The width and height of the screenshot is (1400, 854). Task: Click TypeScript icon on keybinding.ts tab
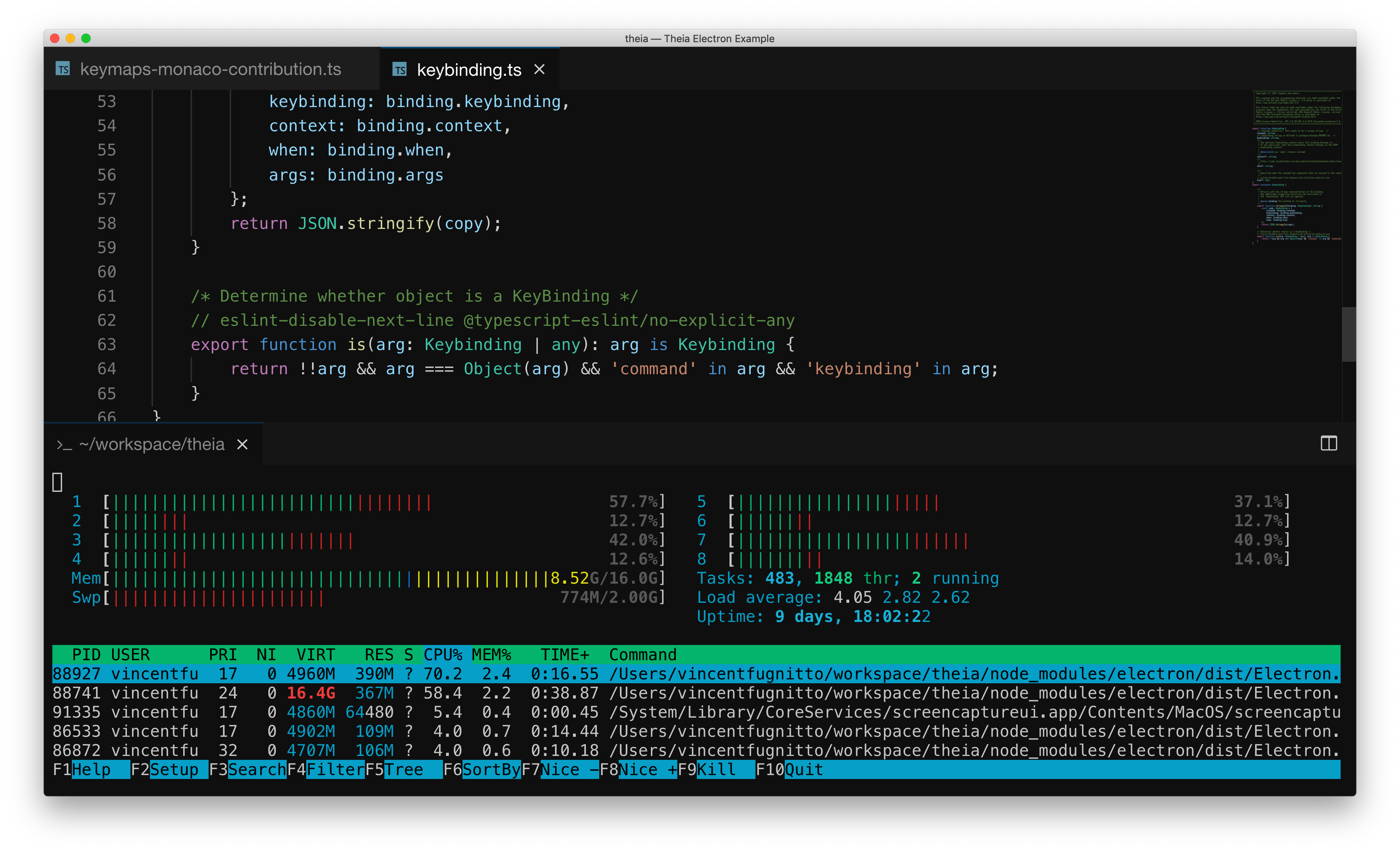(x=400, y=69)
